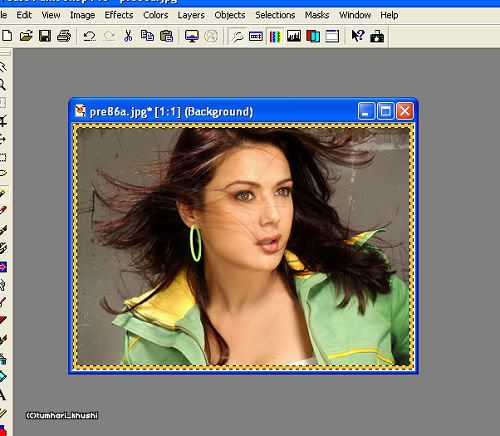Save the image with the floppy disk icon
The width and height of the screenshot is (500, 436).
[45, 36]
